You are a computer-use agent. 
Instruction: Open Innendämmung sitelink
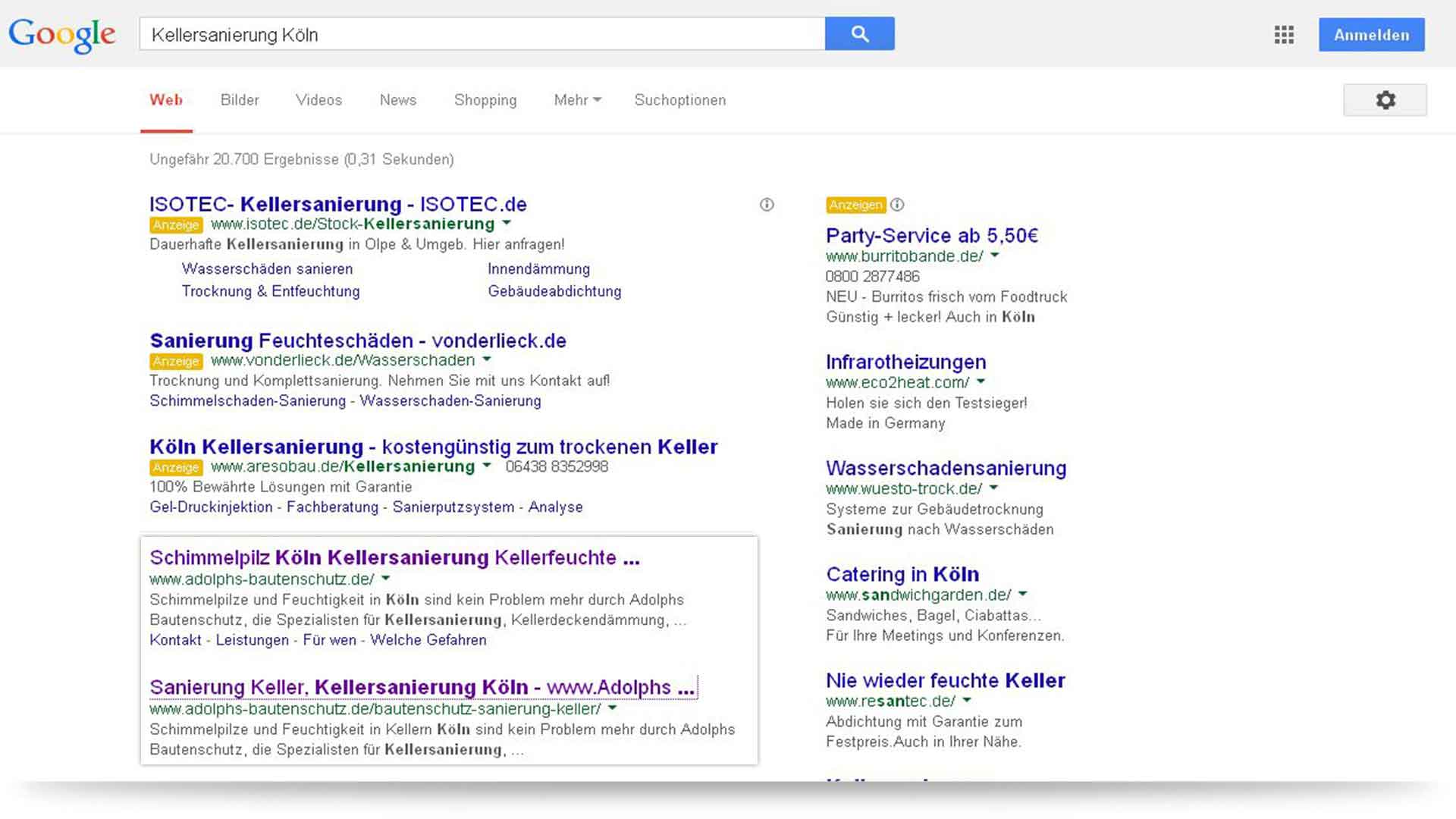click(x=538, y=269)
